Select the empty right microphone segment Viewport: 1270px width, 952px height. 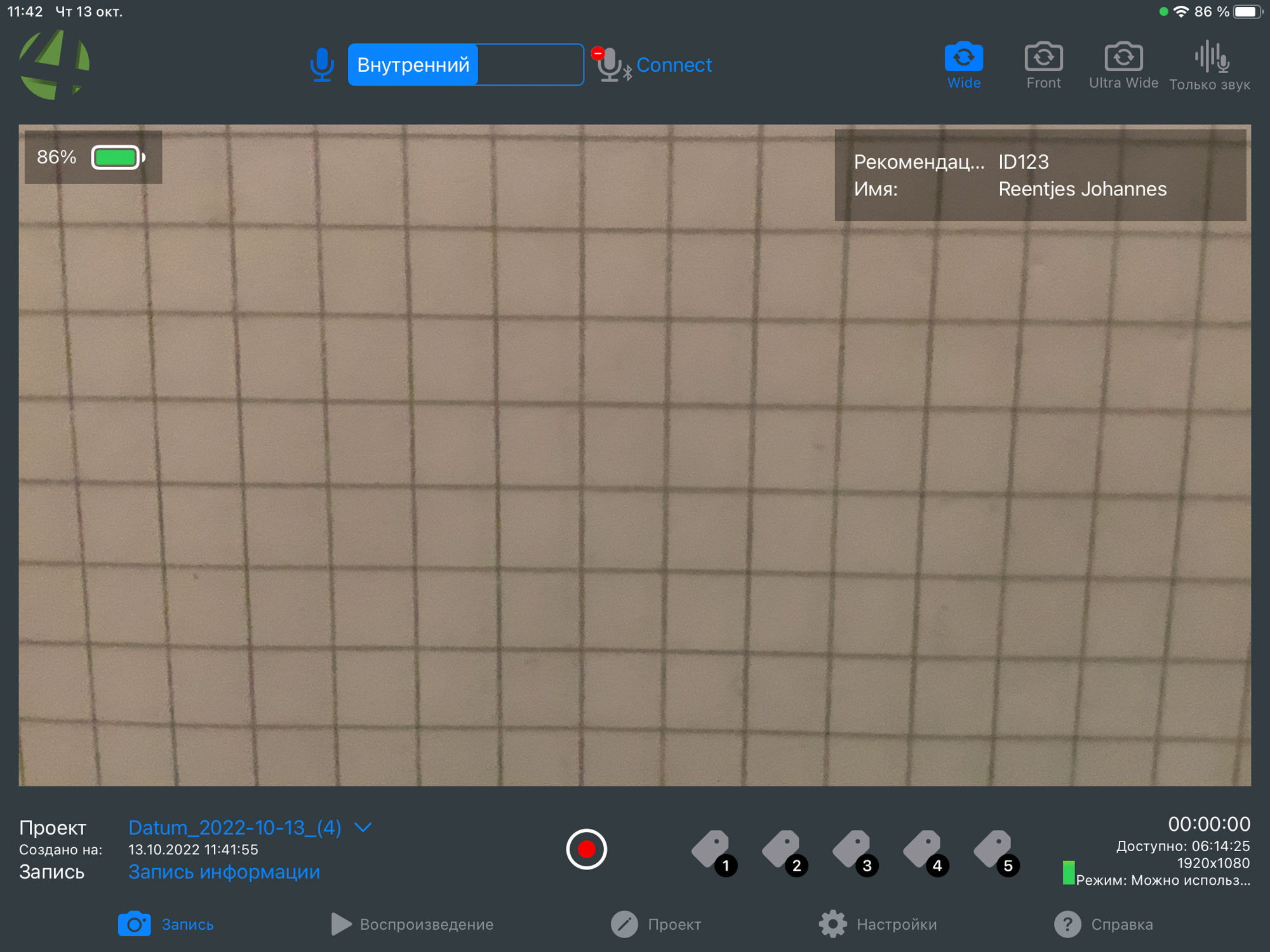tap(530, 65)
